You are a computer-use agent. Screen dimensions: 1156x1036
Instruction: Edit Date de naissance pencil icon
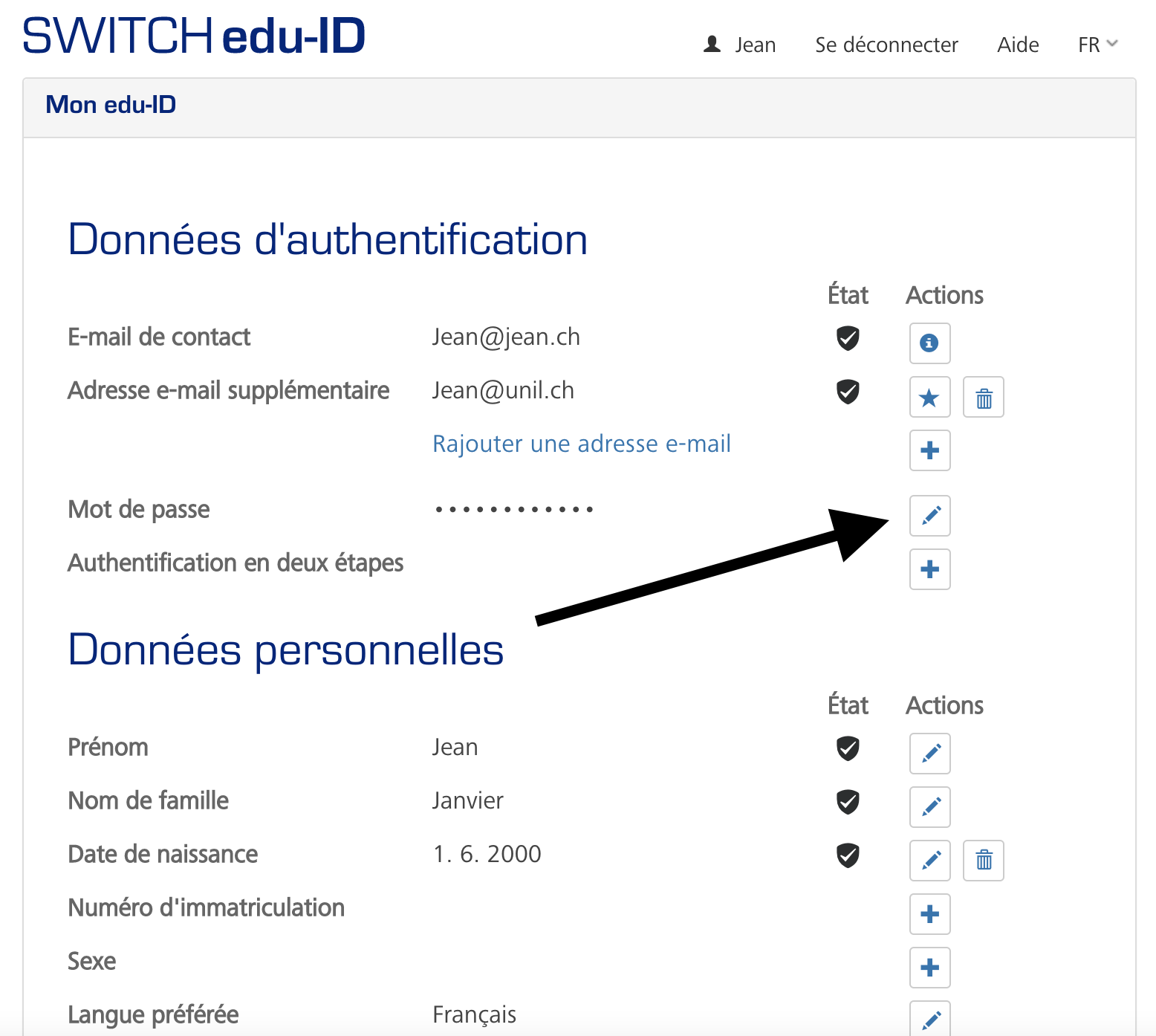(929, 860)
